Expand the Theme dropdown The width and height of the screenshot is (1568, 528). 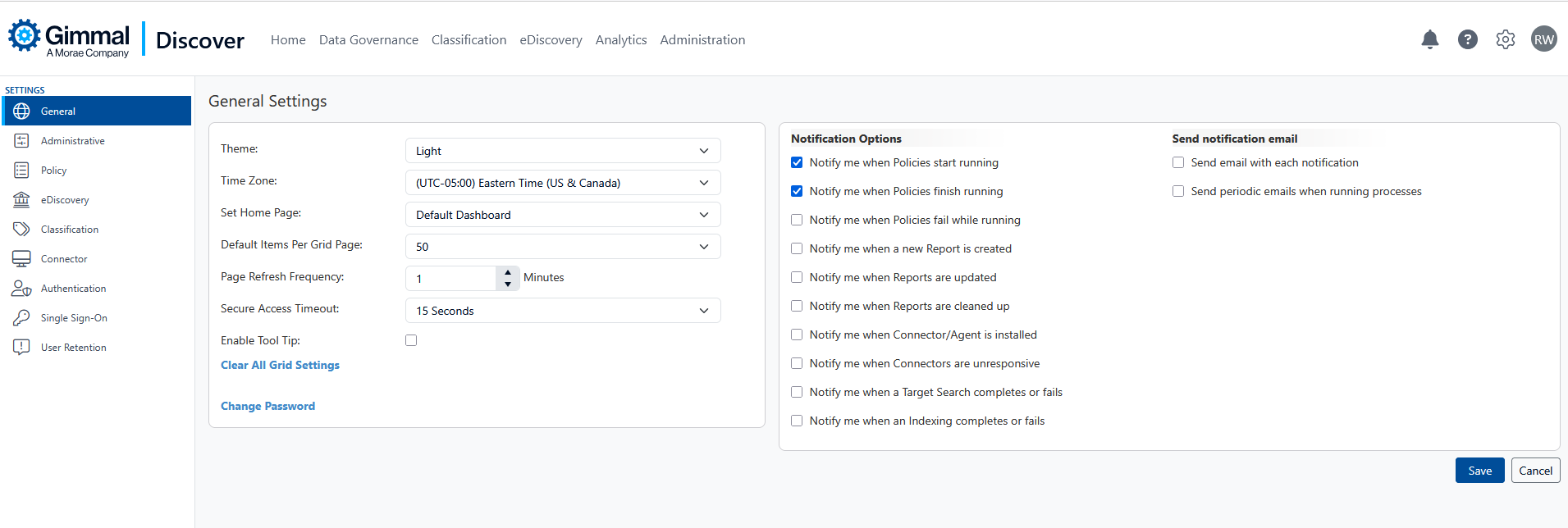tap(563, 151)
